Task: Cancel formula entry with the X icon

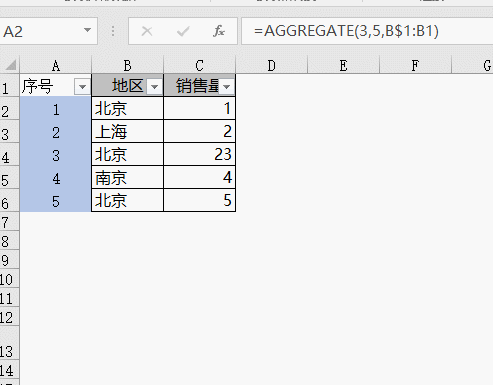Action: point(147,31)
